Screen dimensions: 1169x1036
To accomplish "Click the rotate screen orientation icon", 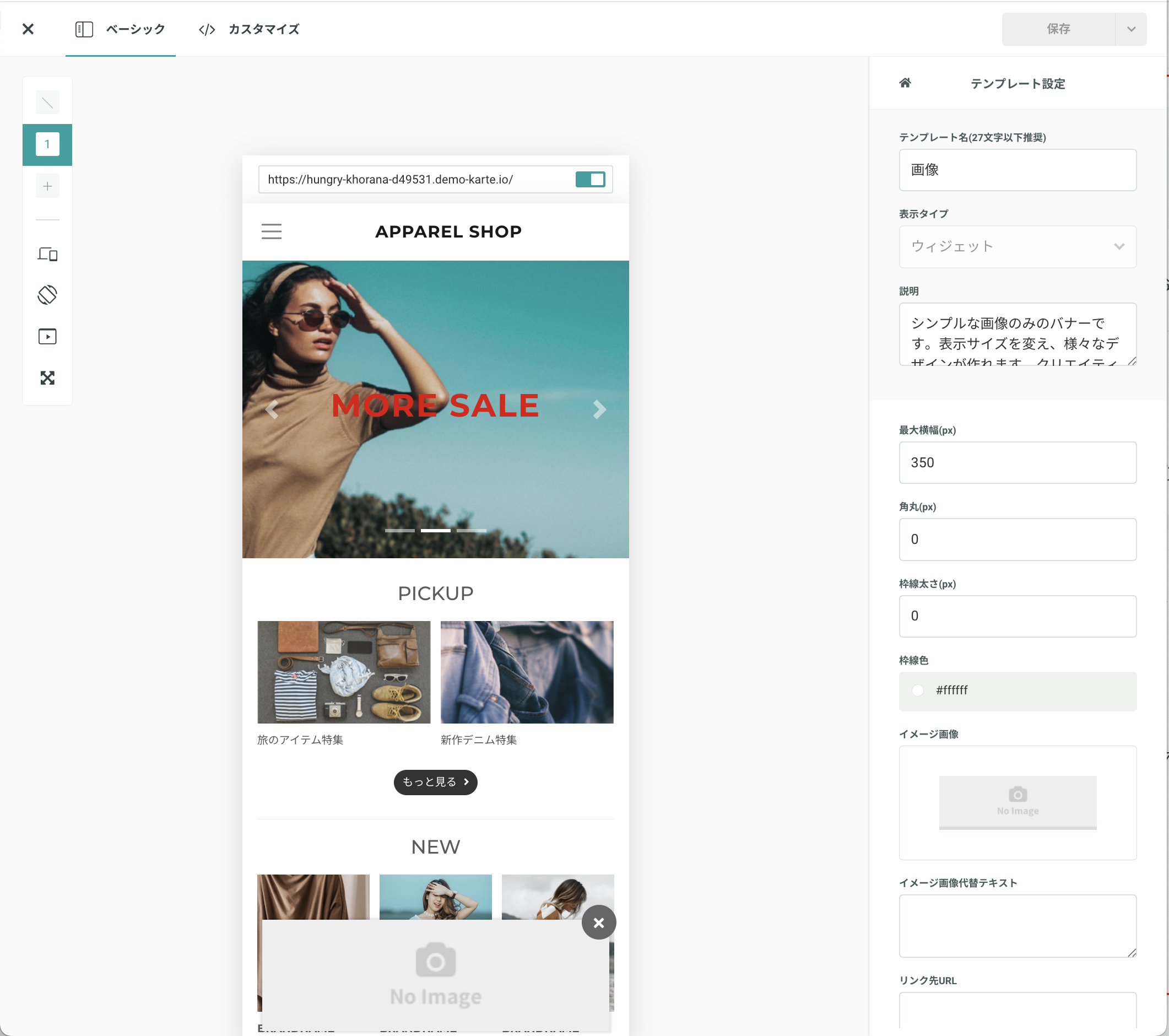I will click(47, 295).
